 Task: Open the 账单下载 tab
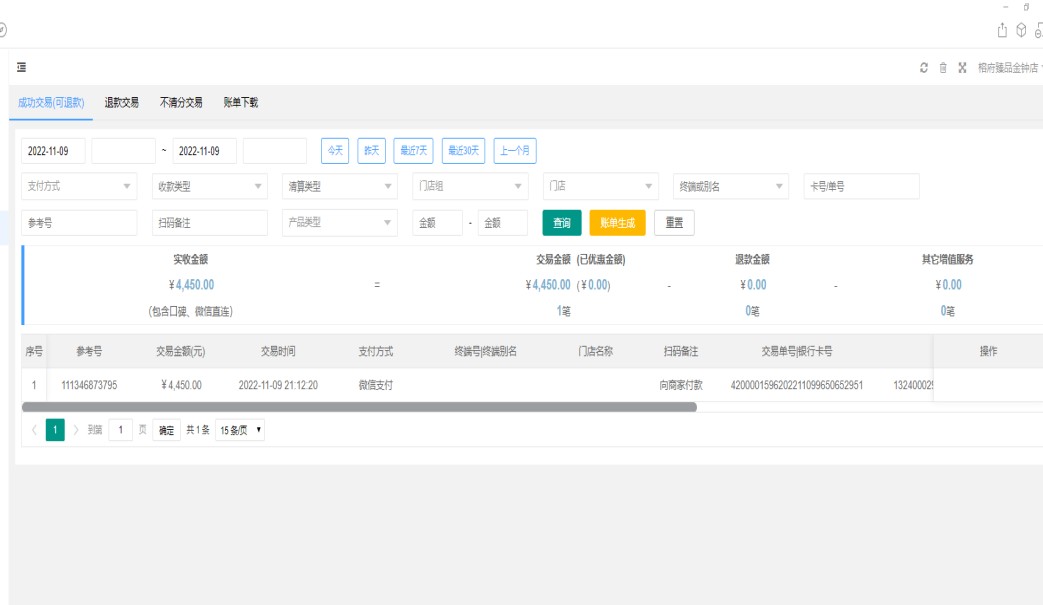[240, 102]
